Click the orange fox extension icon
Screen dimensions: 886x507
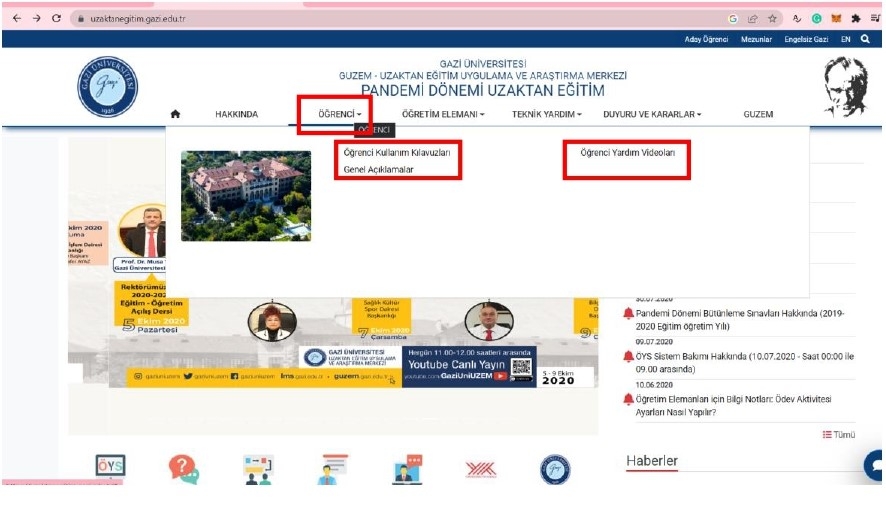point(836,19)
